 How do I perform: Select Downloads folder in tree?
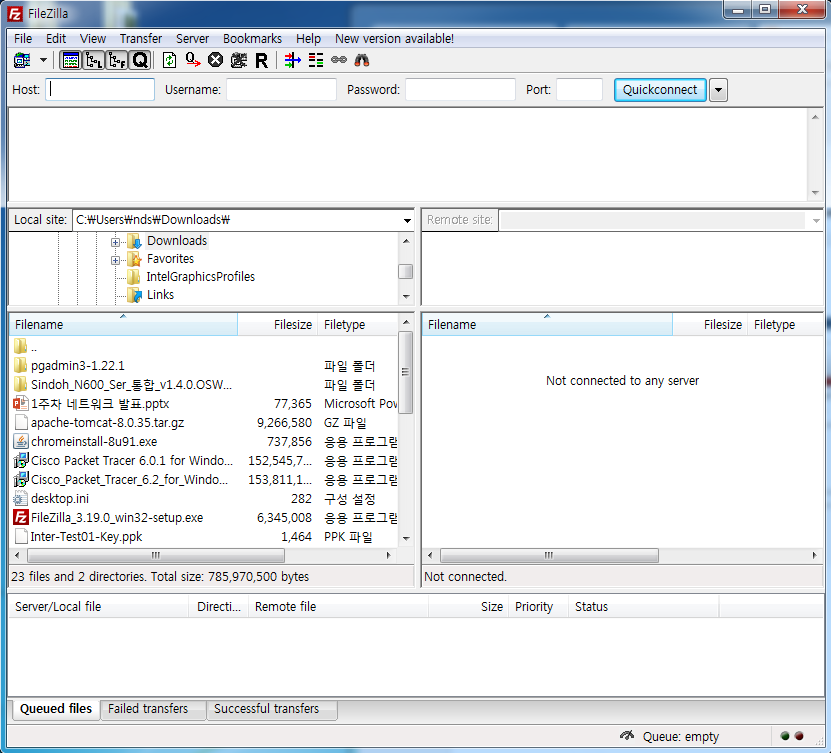coord(176,241)
